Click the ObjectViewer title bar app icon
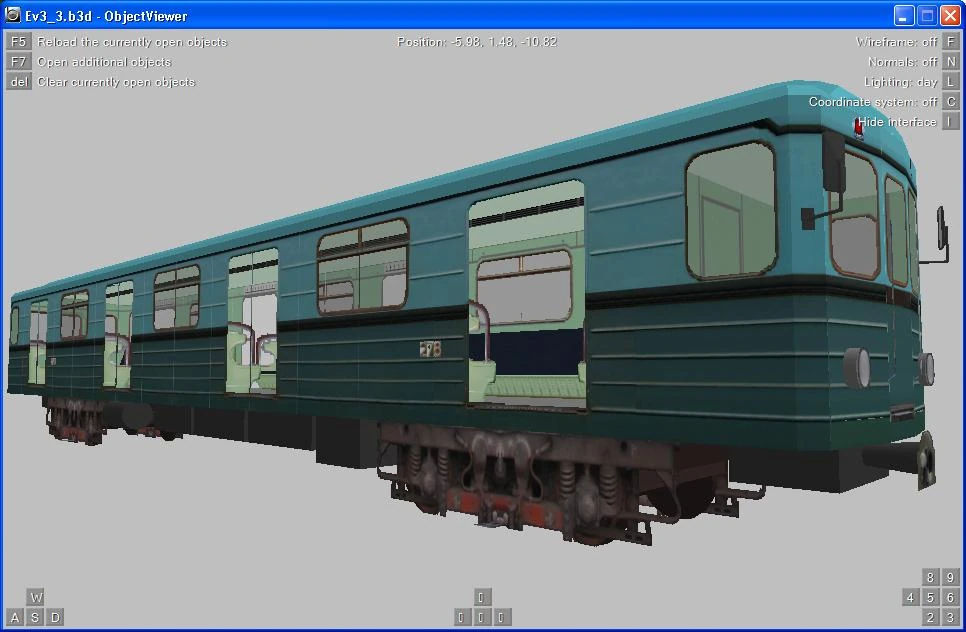 (12, 15)
